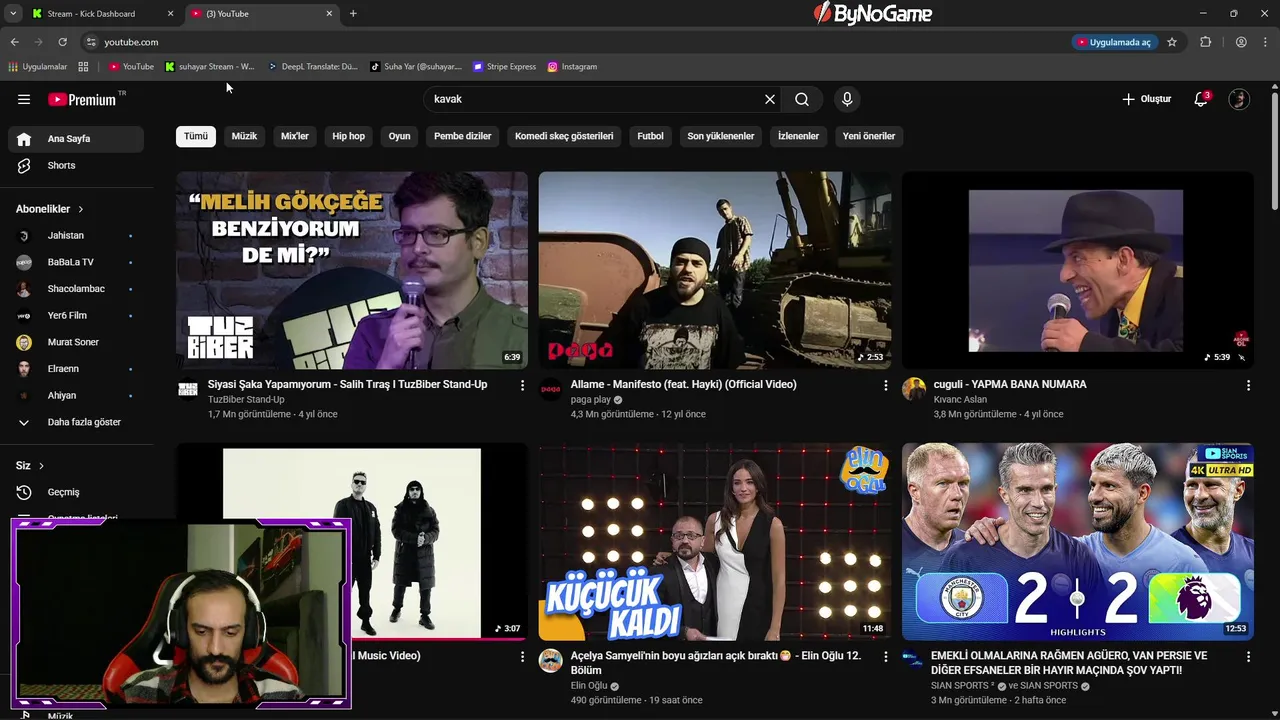Open Geçmiş history in sidebar

pos(76,492)
